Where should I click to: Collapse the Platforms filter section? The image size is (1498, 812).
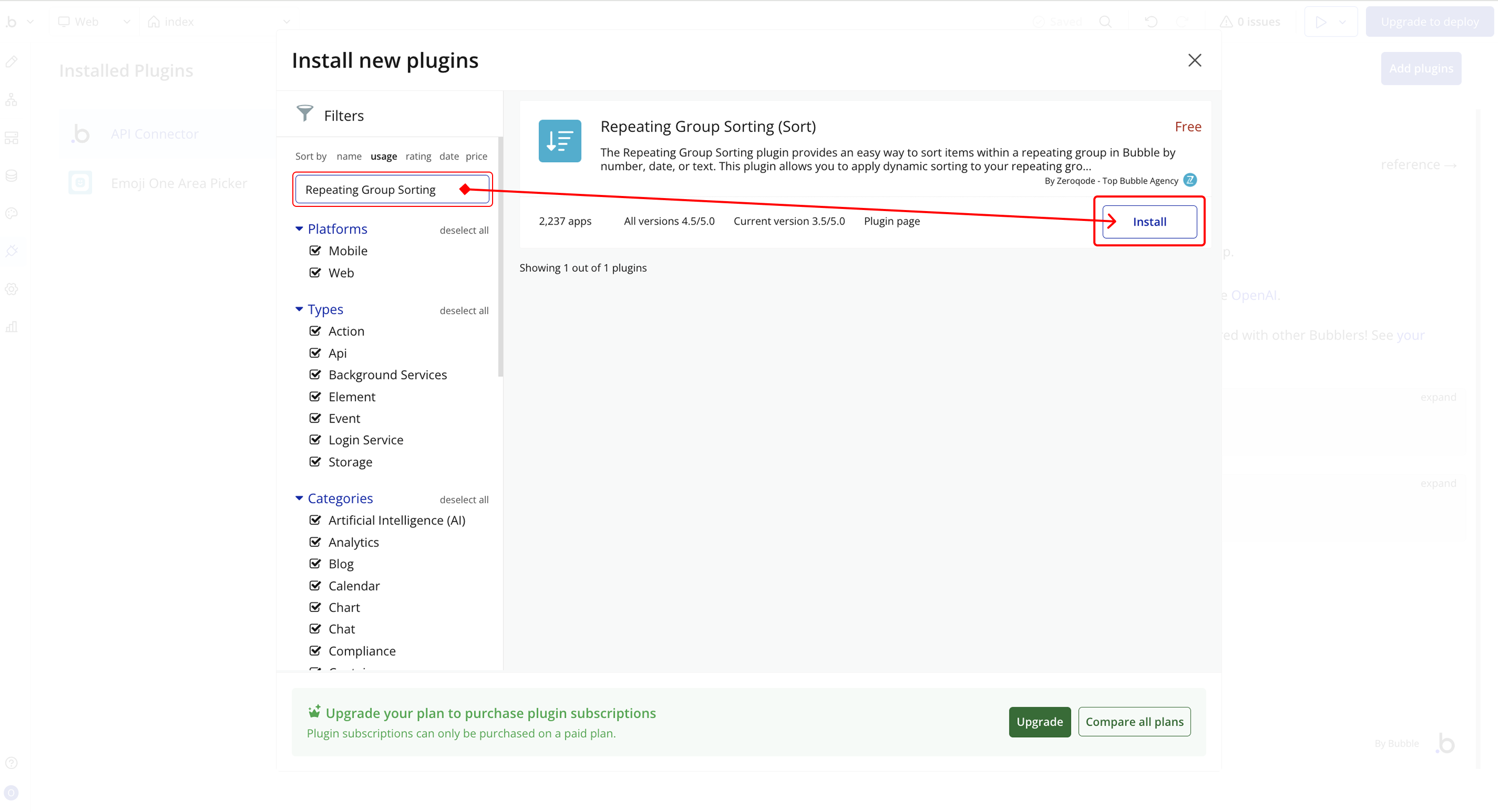tap(299, 229)
